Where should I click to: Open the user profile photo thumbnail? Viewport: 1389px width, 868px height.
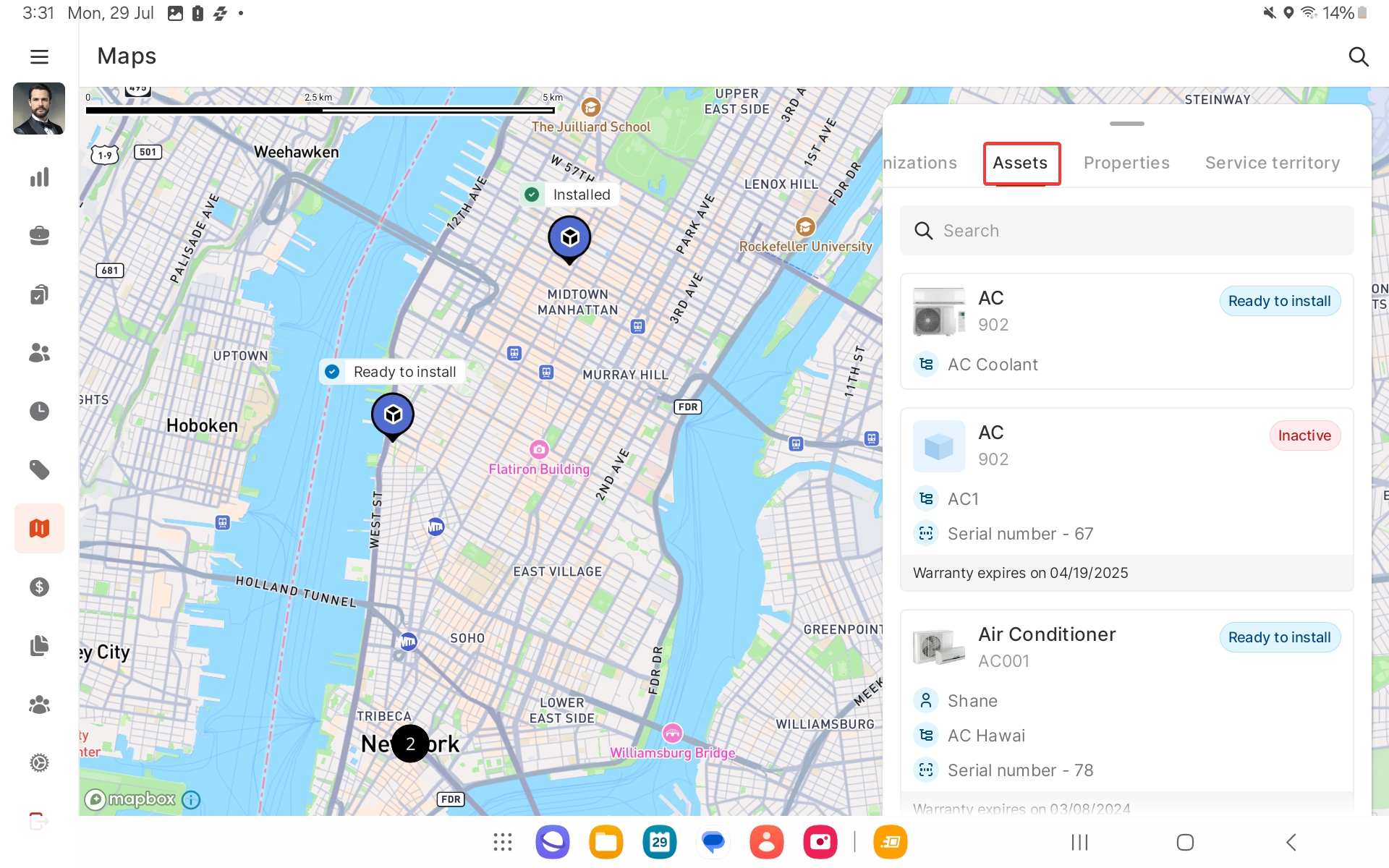(x=39, y=109)
